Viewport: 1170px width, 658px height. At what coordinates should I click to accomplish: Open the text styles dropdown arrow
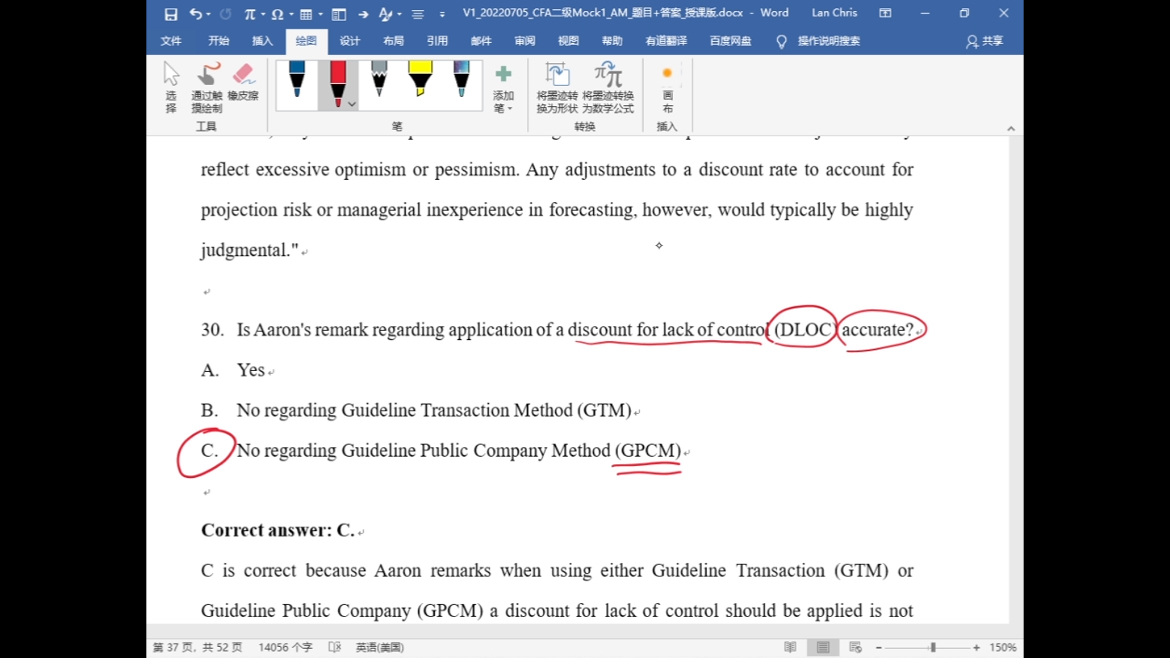(399, 13)
